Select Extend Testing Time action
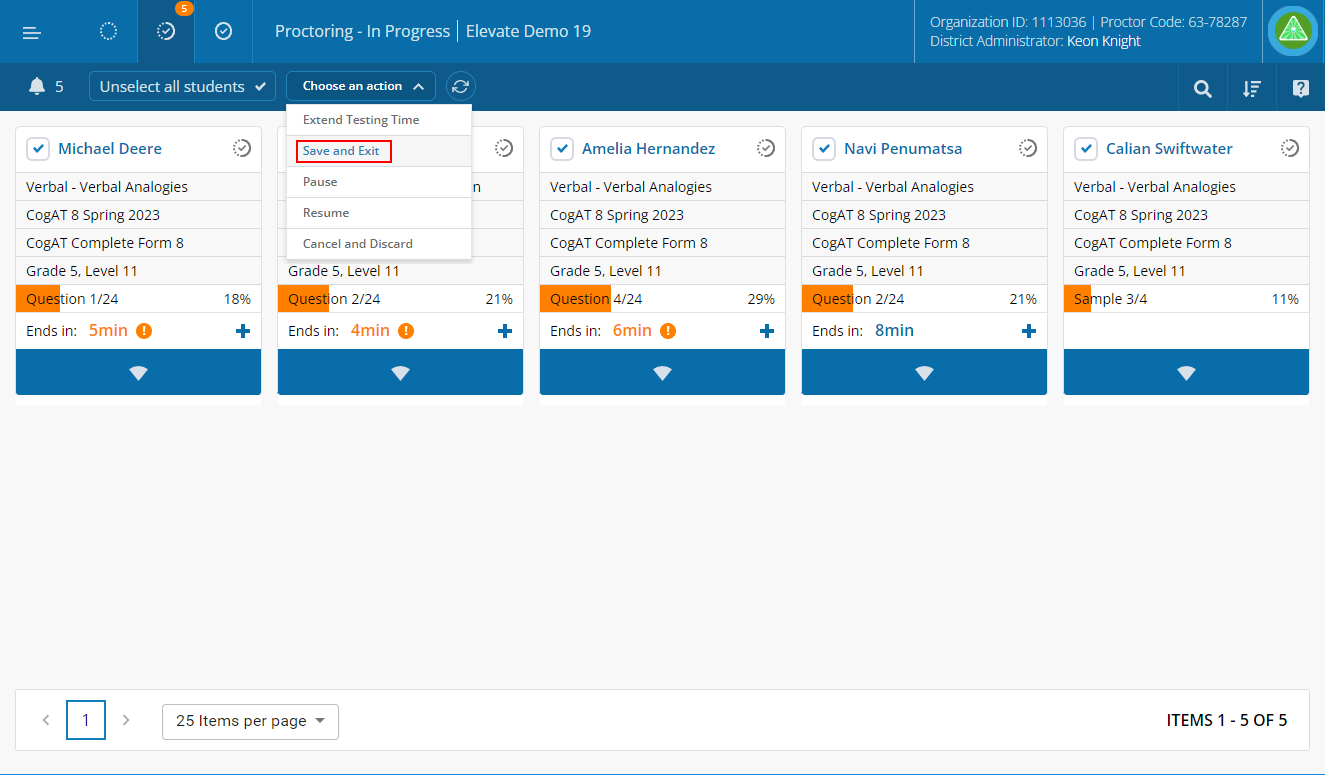The width and height of the screenshot is (1325, 775). (x=379, y=120)
